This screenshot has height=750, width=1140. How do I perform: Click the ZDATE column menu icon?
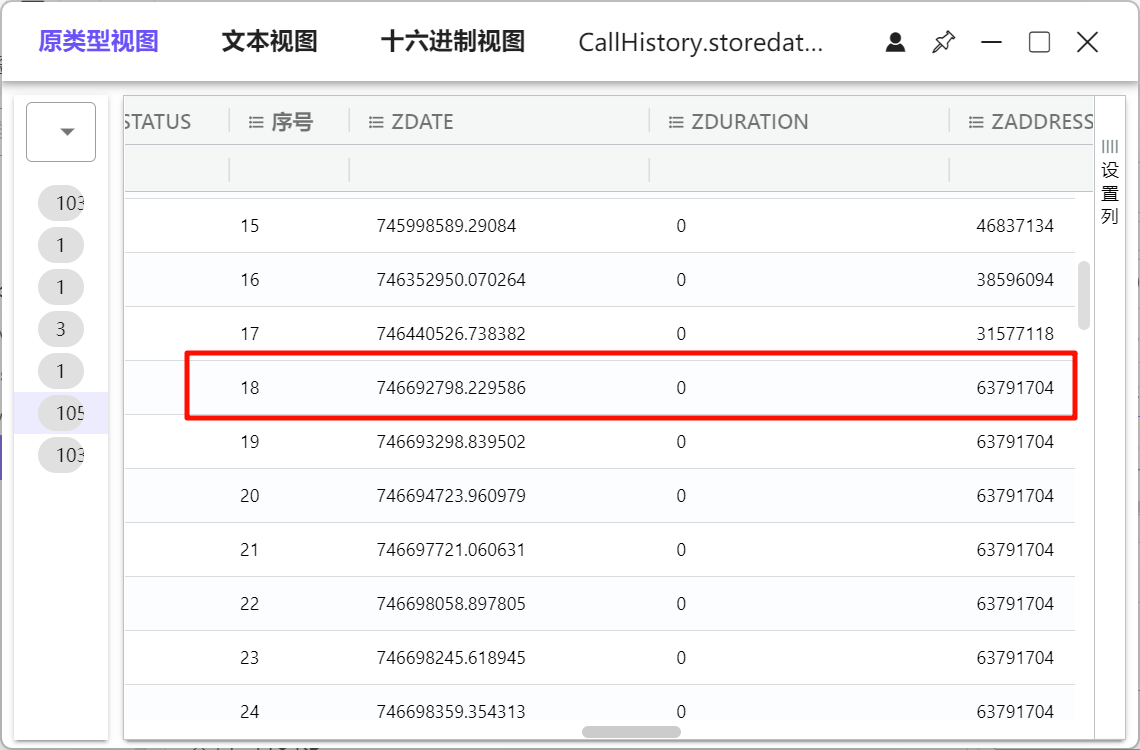(376, 122)
